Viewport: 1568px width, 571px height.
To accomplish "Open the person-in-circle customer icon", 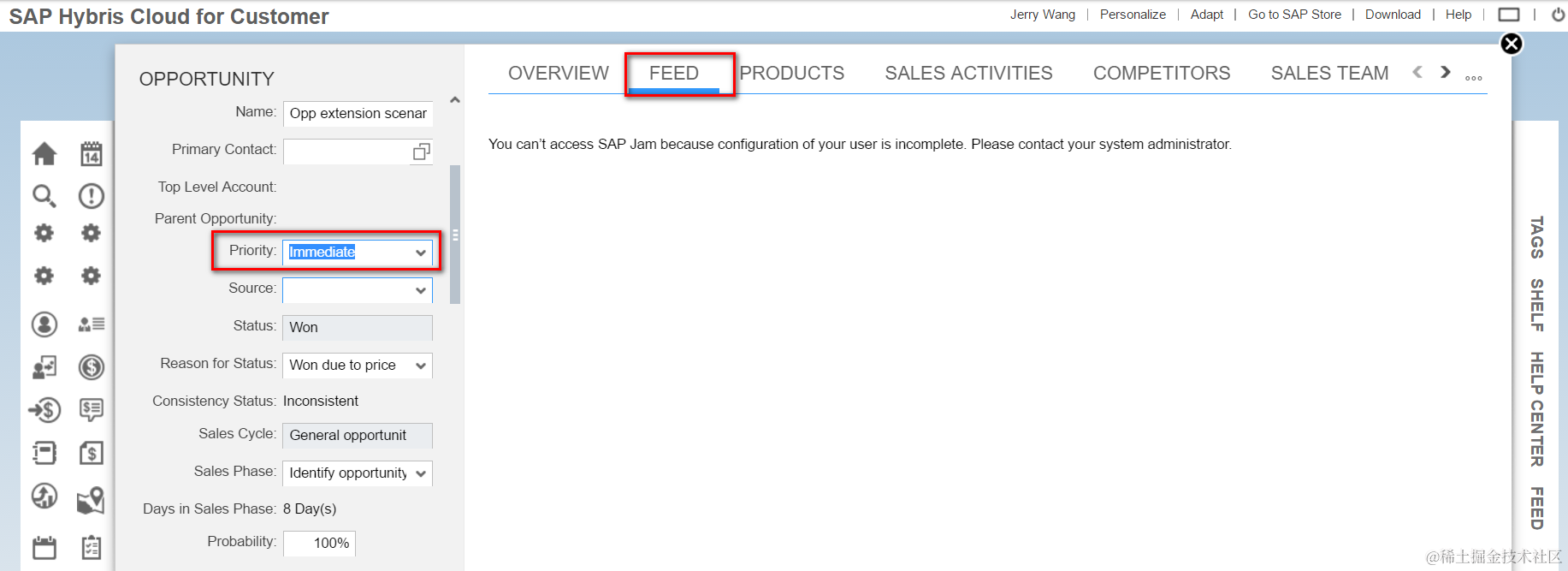I will point(44,324).
